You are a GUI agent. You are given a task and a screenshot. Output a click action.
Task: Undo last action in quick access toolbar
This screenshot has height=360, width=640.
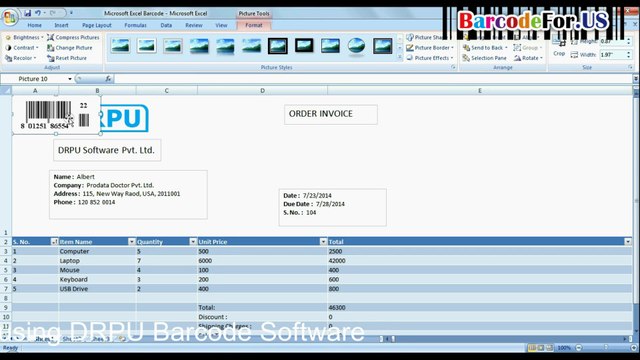coord(38,13)
